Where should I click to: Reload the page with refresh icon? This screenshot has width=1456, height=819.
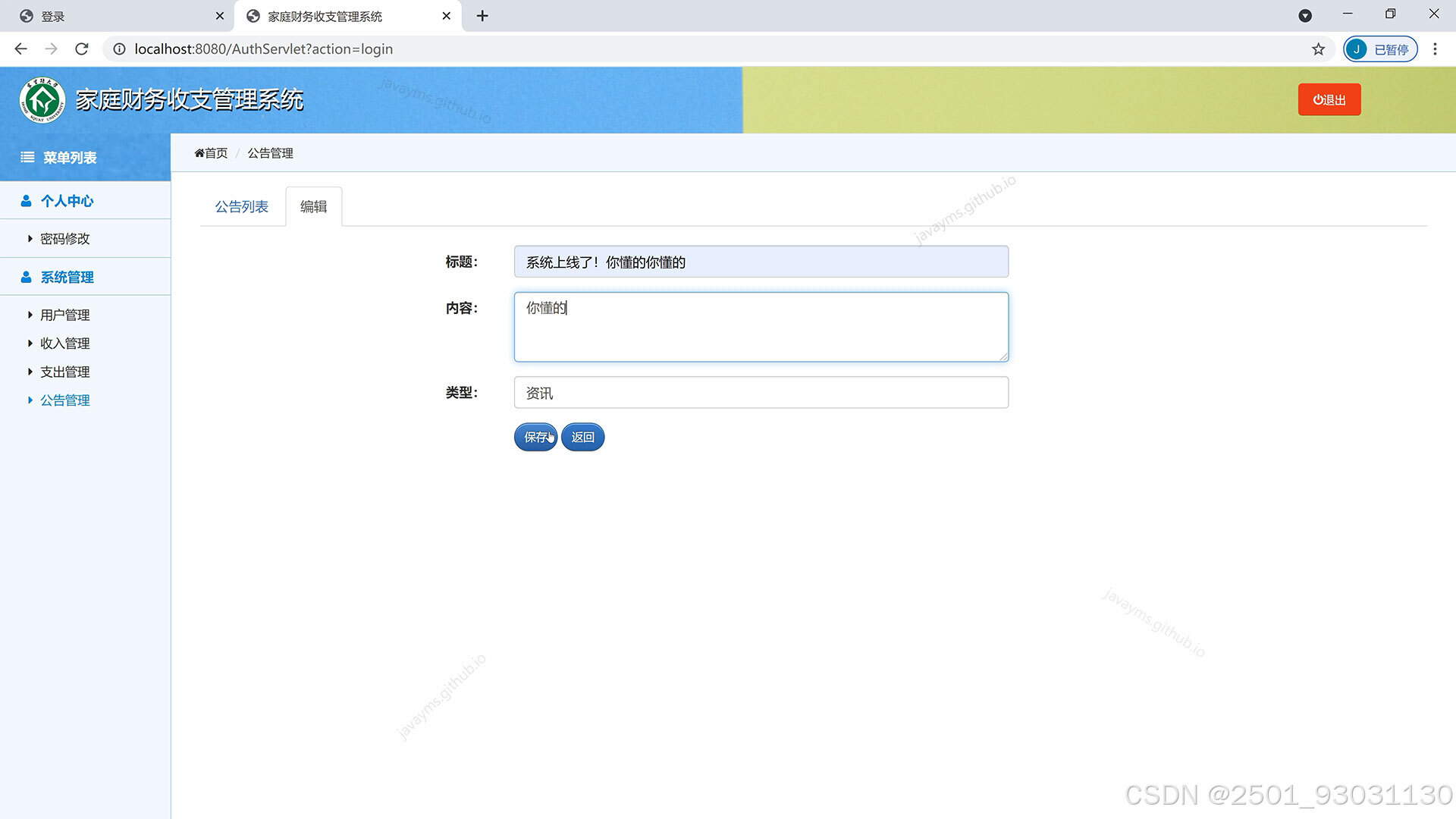82,49
